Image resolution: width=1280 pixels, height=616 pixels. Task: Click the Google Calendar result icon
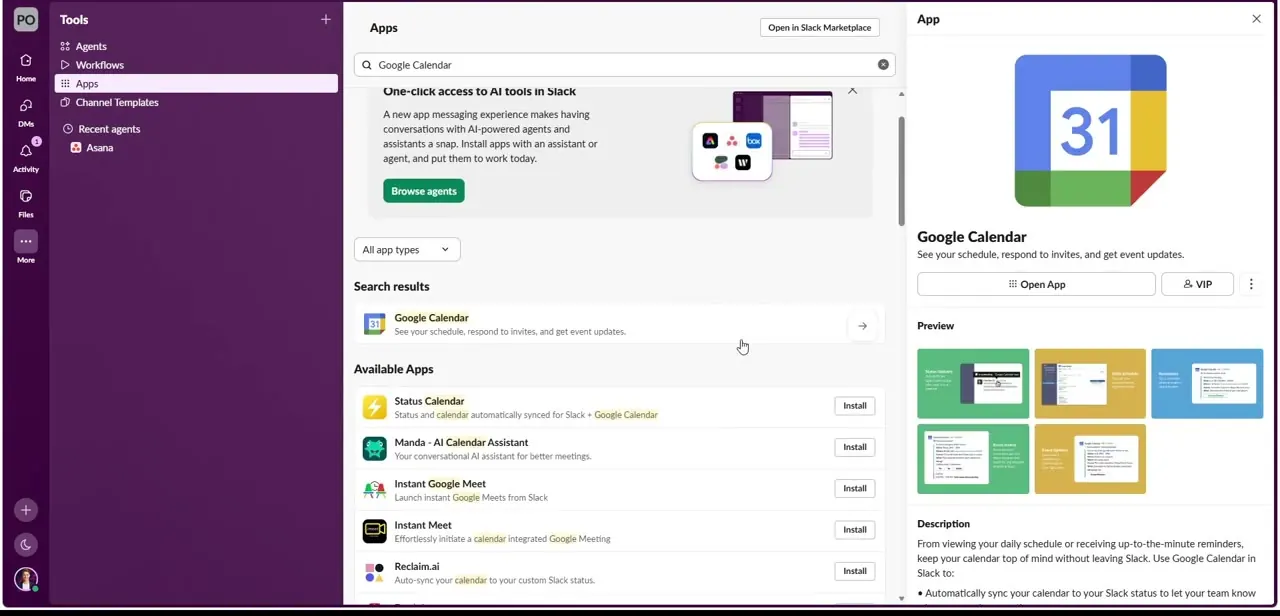pos(374,324)
